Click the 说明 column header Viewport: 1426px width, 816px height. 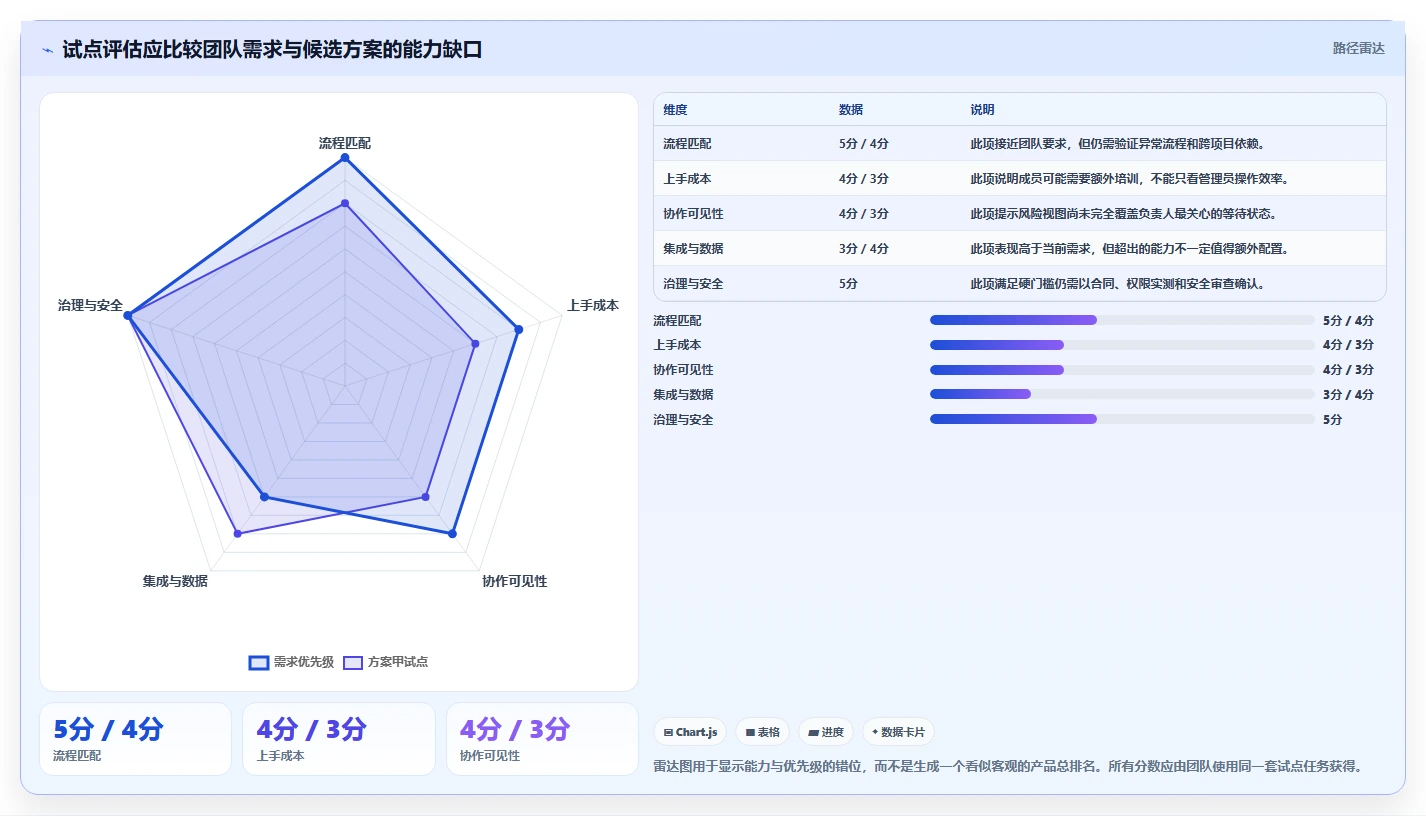click(x=982, y=110)
